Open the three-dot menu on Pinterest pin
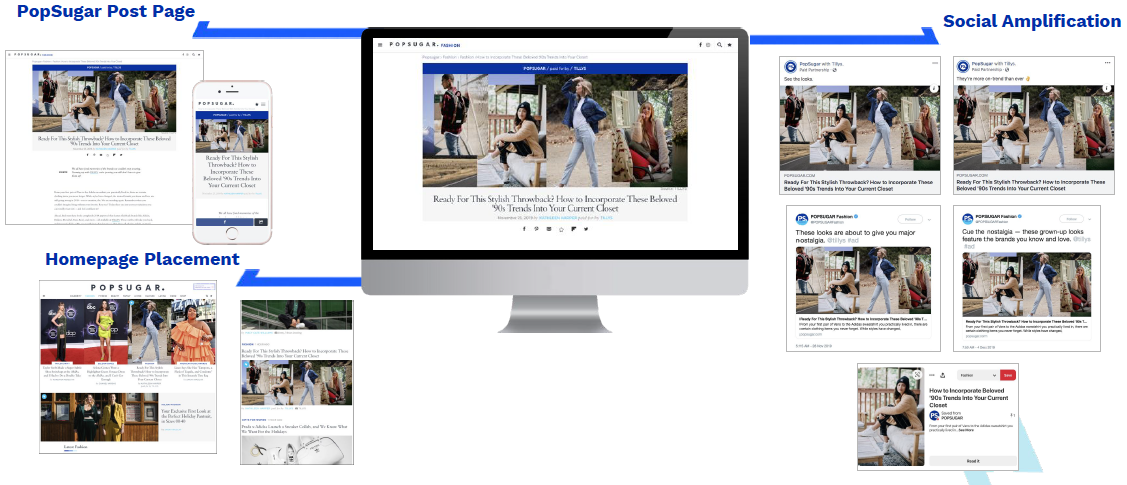This screenshot has width=1127, height=485. click(931, 375)
